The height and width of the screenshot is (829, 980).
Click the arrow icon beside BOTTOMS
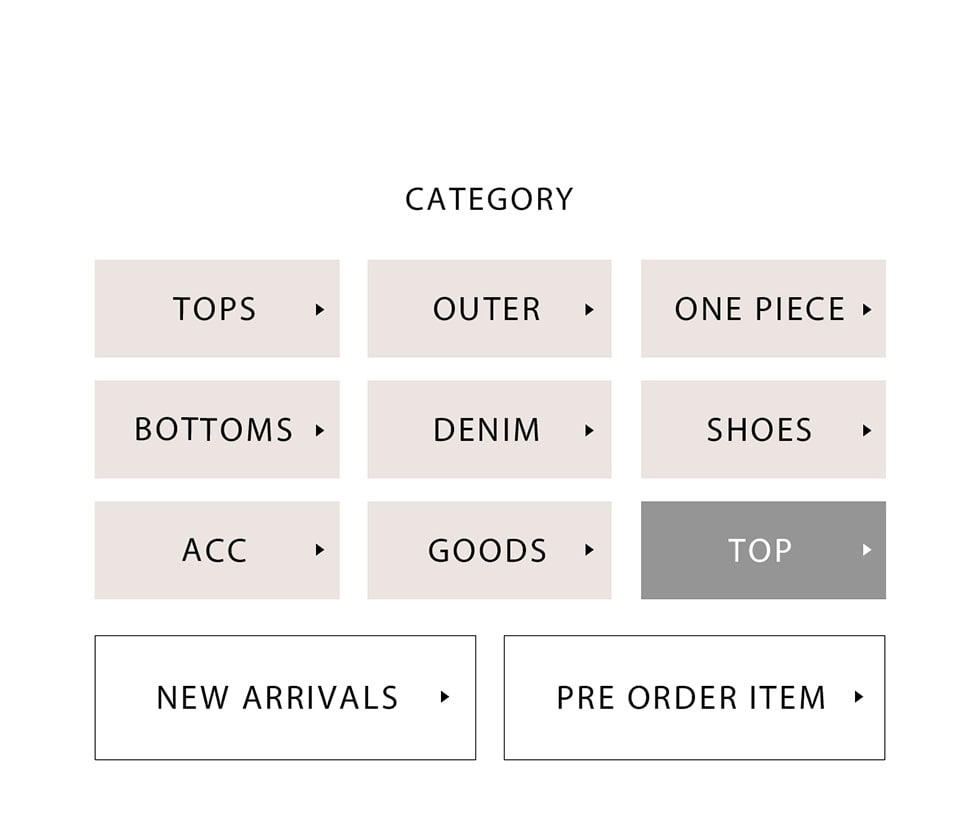tap(320, 431)
